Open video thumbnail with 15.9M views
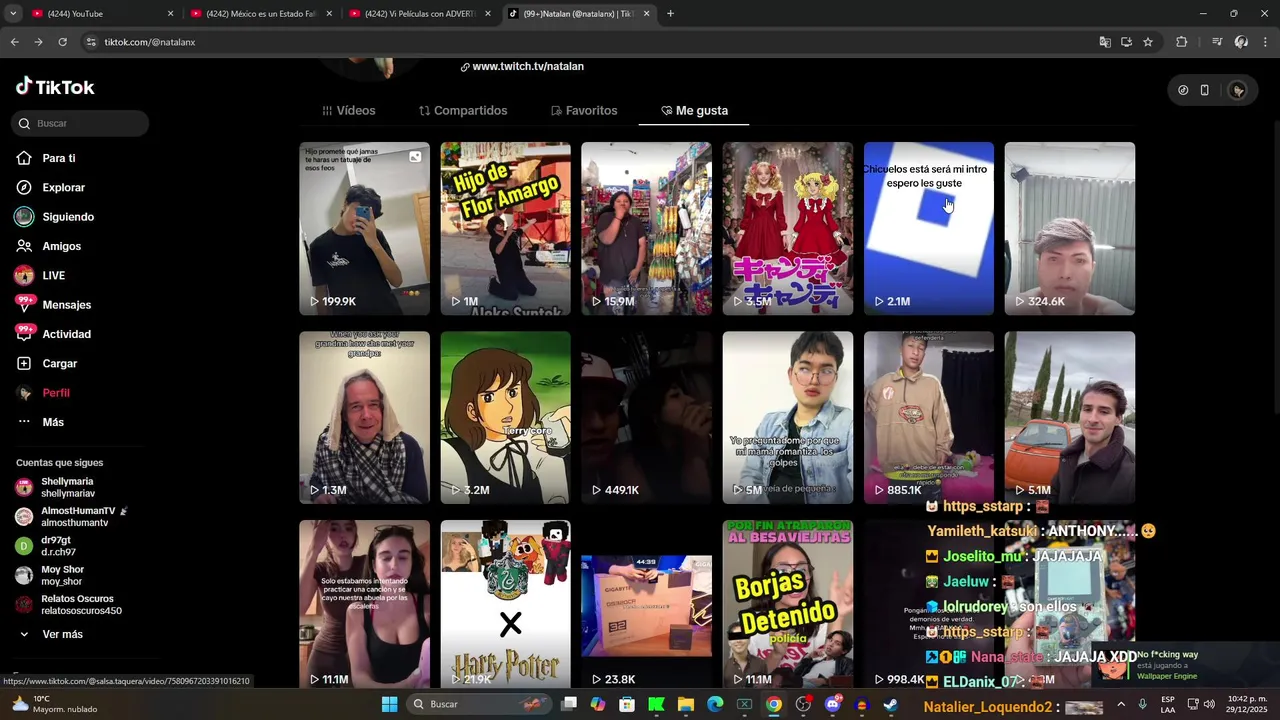Viewport: 1280px width, 720px height. 646,228
